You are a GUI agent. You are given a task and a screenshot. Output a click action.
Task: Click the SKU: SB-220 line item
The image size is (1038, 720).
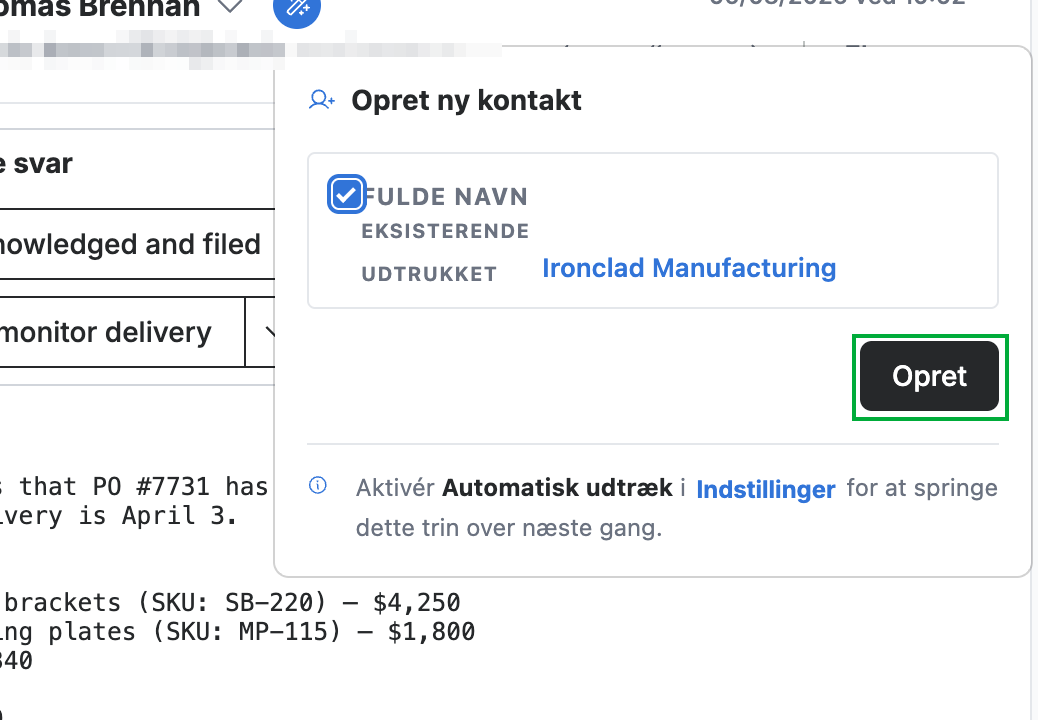click(230, 603)
